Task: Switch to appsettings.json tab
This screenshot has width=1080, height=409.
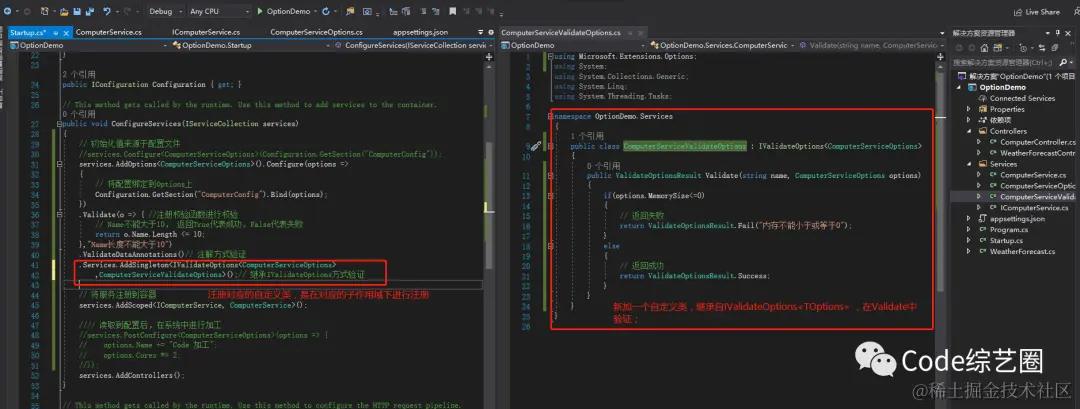Action: [x=420, y=32]
